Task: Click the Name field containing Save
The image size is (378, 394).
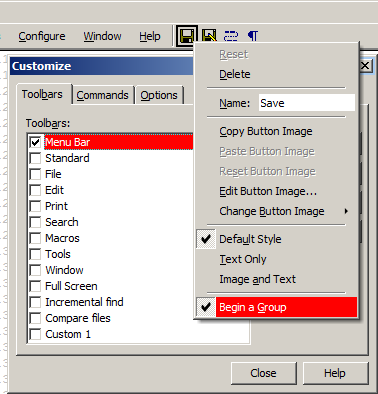Action: pos(307,103)
